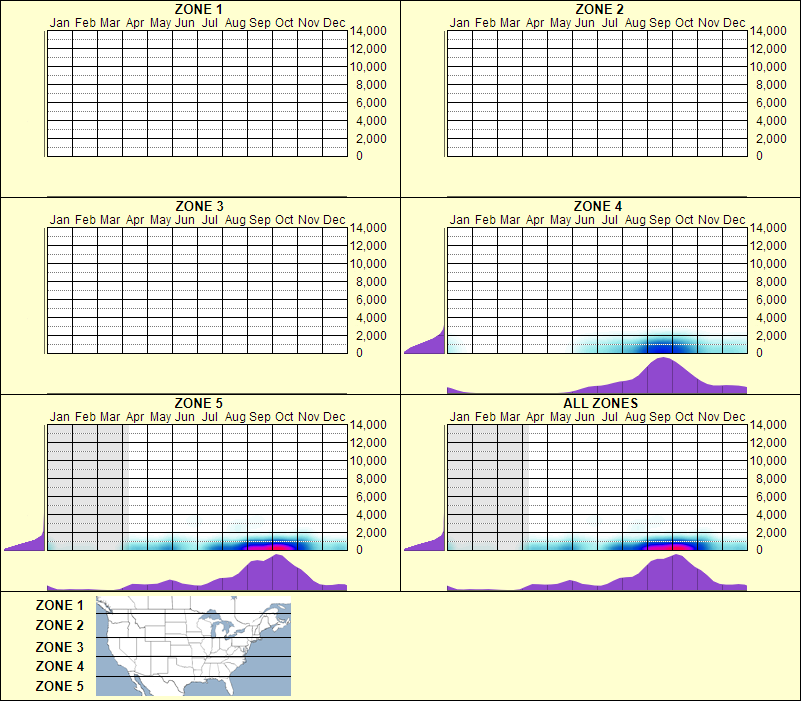Click the ZONE 5 chart title

point(196,402)
